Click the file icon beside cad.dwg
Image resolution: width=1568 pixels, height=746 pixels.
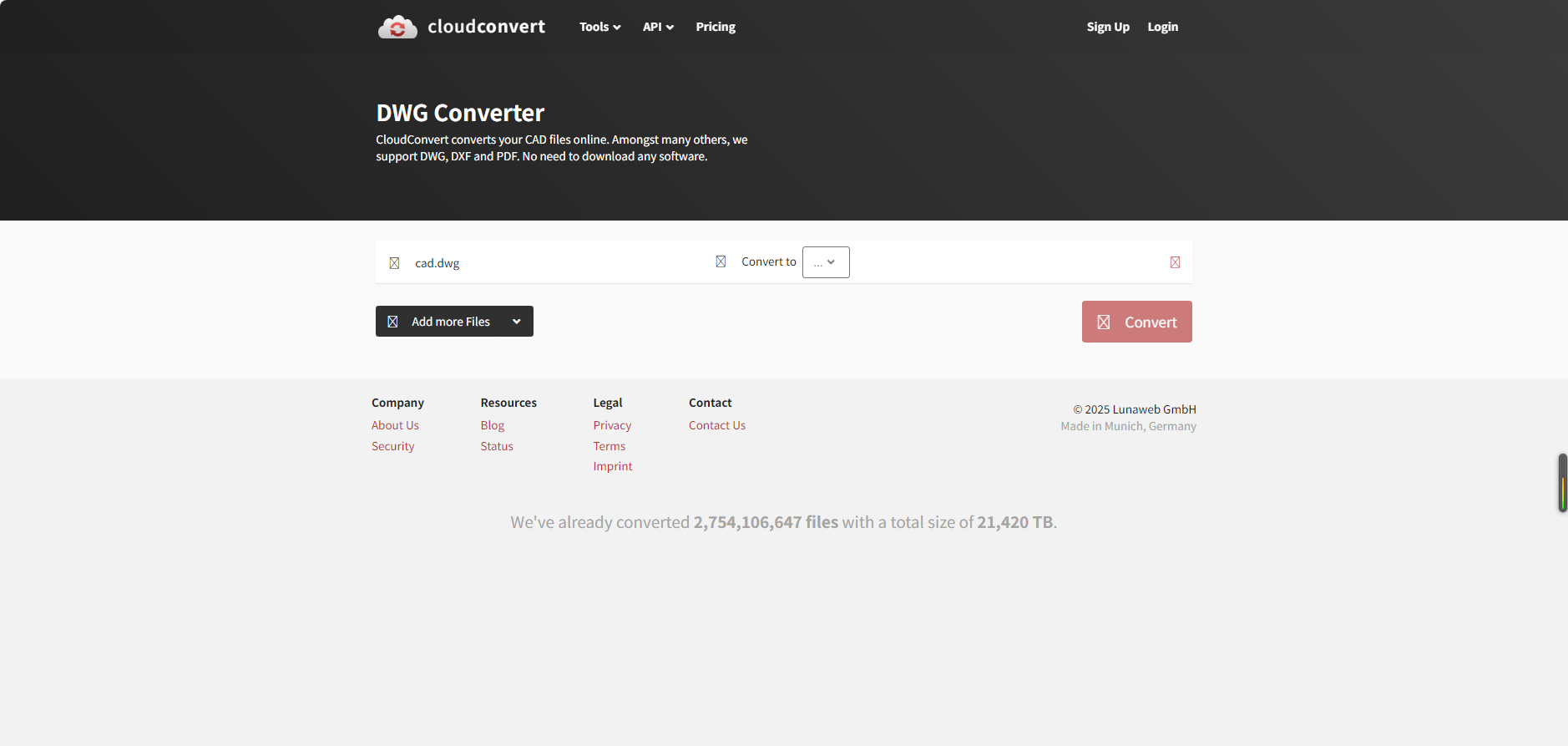pyautogui.click(x=394, y=263)
